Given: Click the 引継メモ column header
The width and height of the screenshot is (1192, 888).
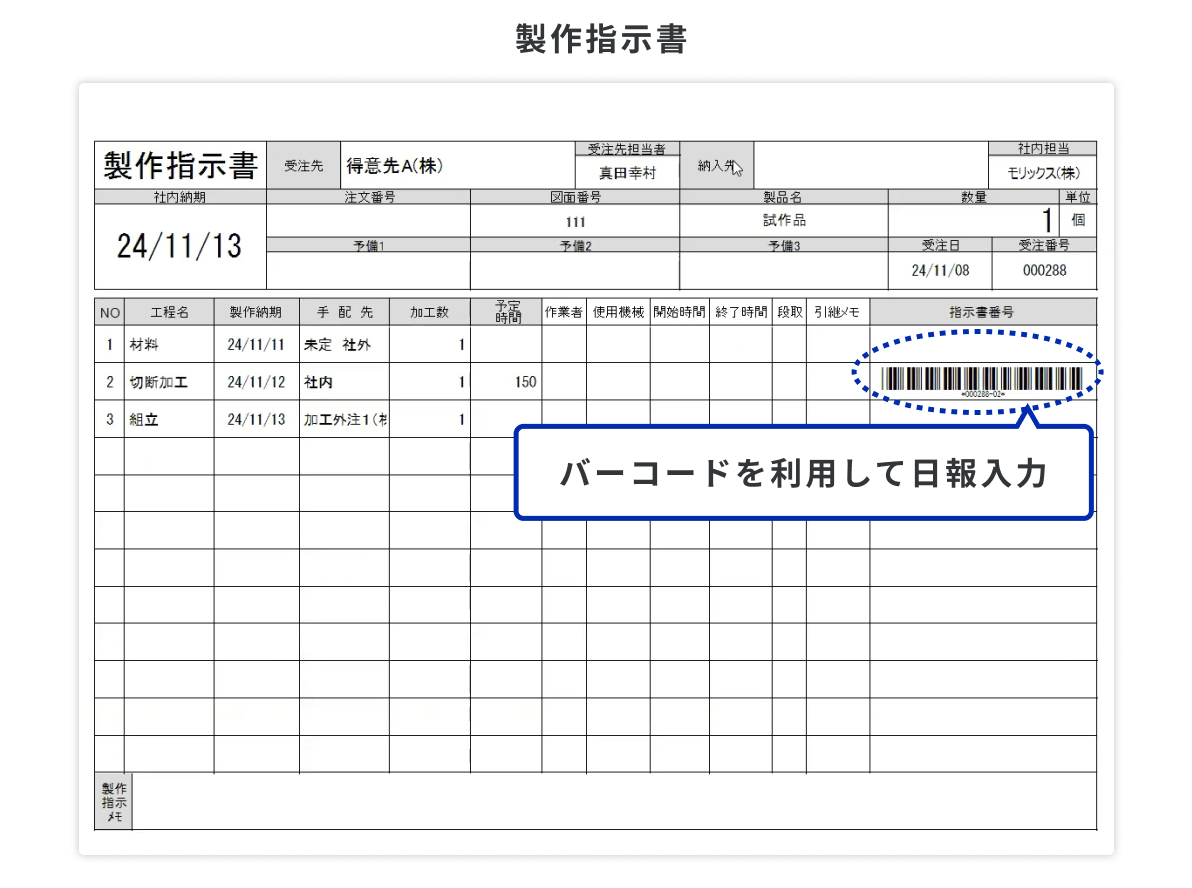Looking at the screenshot, I should click(x=838, y=312).
